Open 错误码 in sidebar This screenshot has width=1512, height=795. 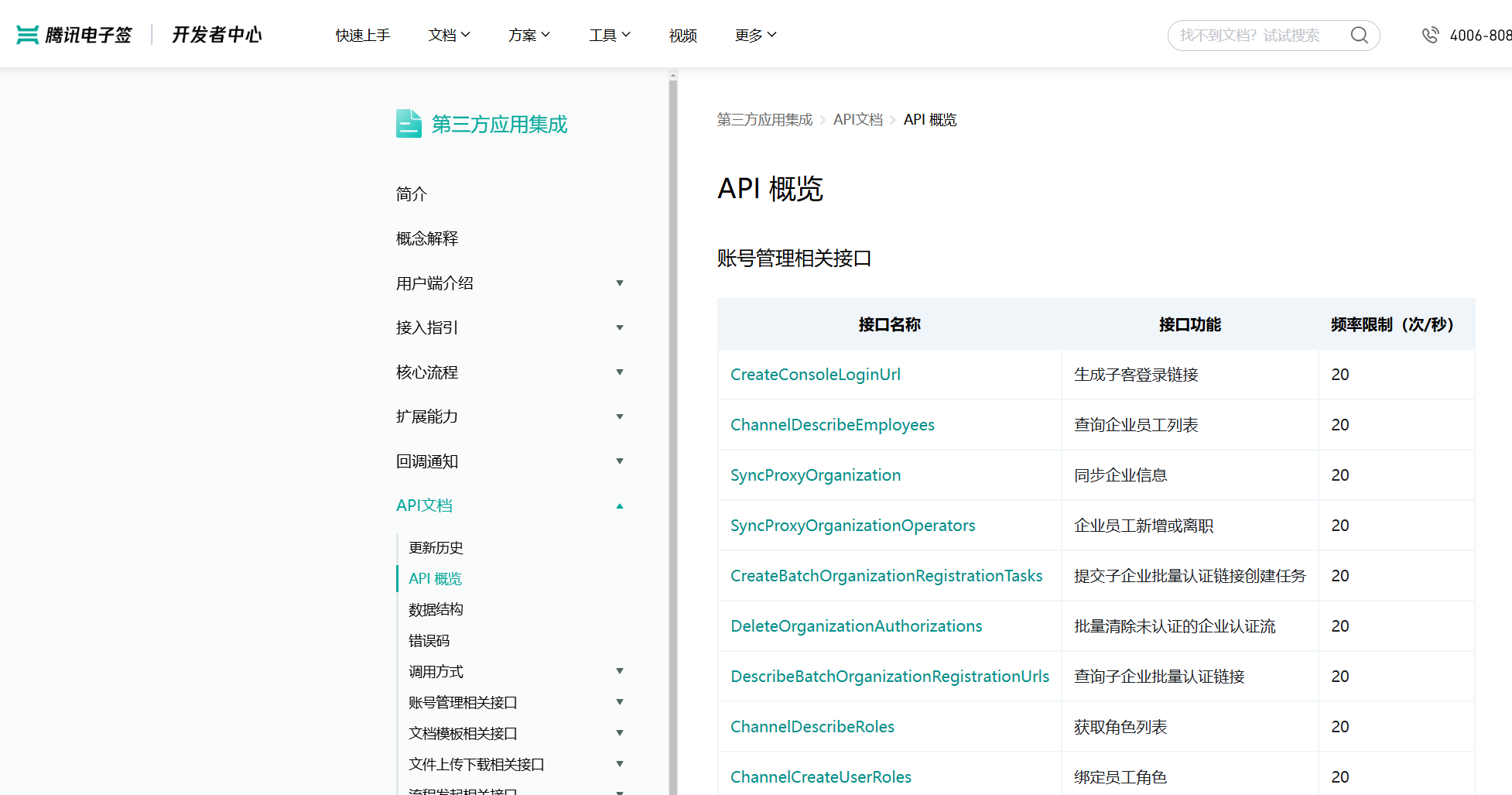point(429,640)
